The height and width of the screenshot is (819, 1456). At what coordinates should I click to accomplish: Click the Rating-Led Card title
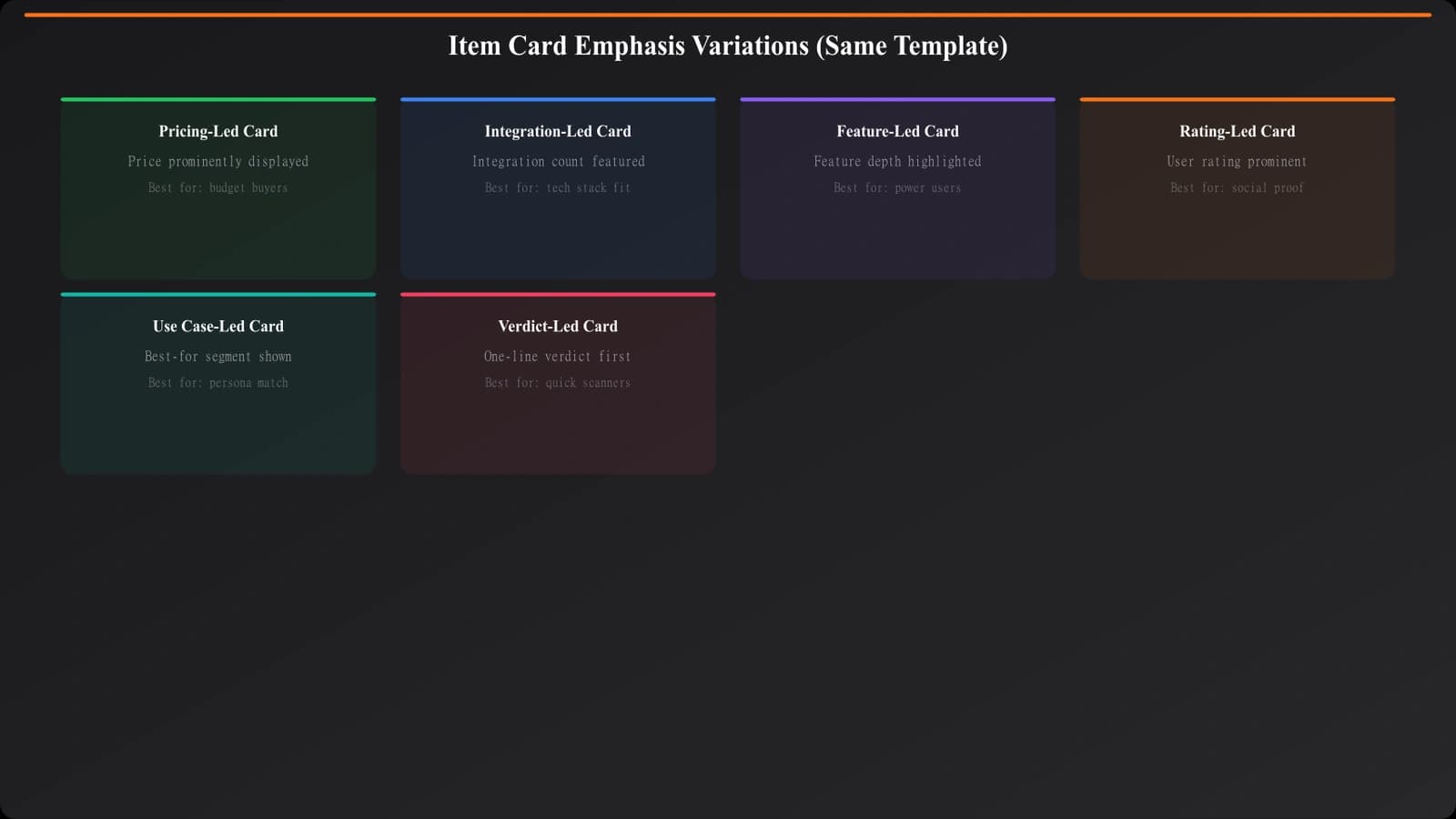1238,131
